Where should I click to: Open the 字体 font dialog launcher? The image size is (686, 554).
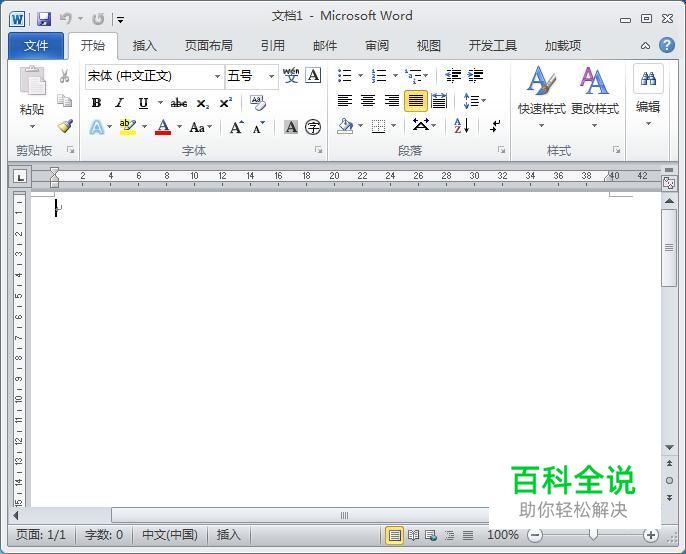(318, 150)
